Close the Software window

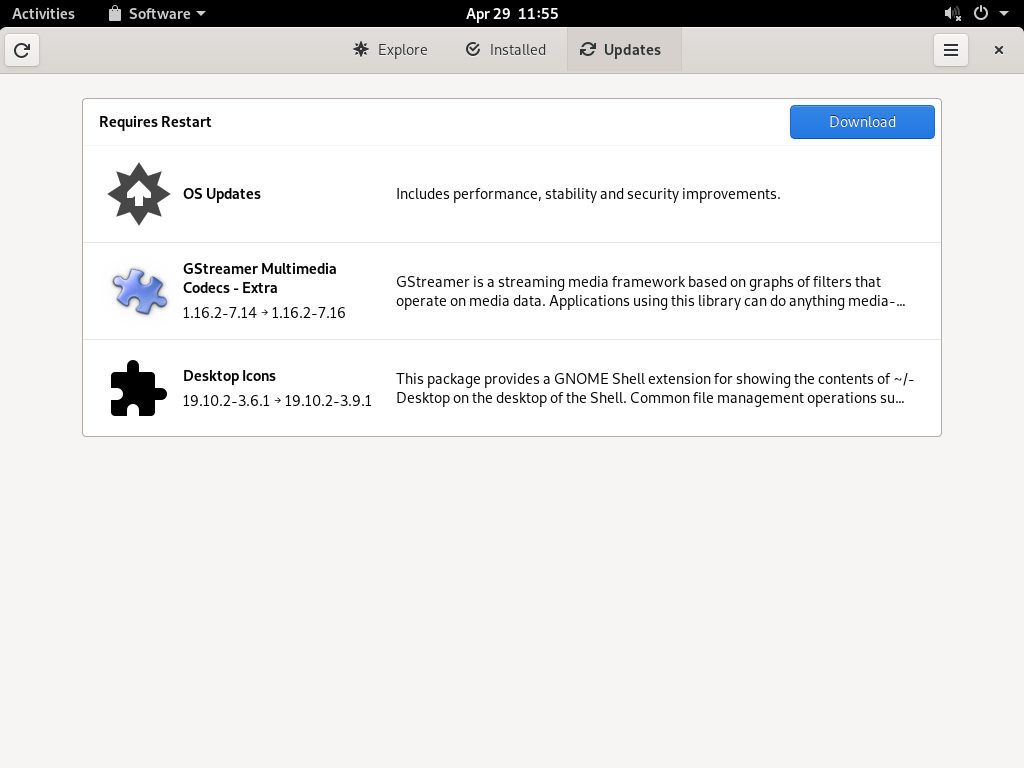click(999, 50)
